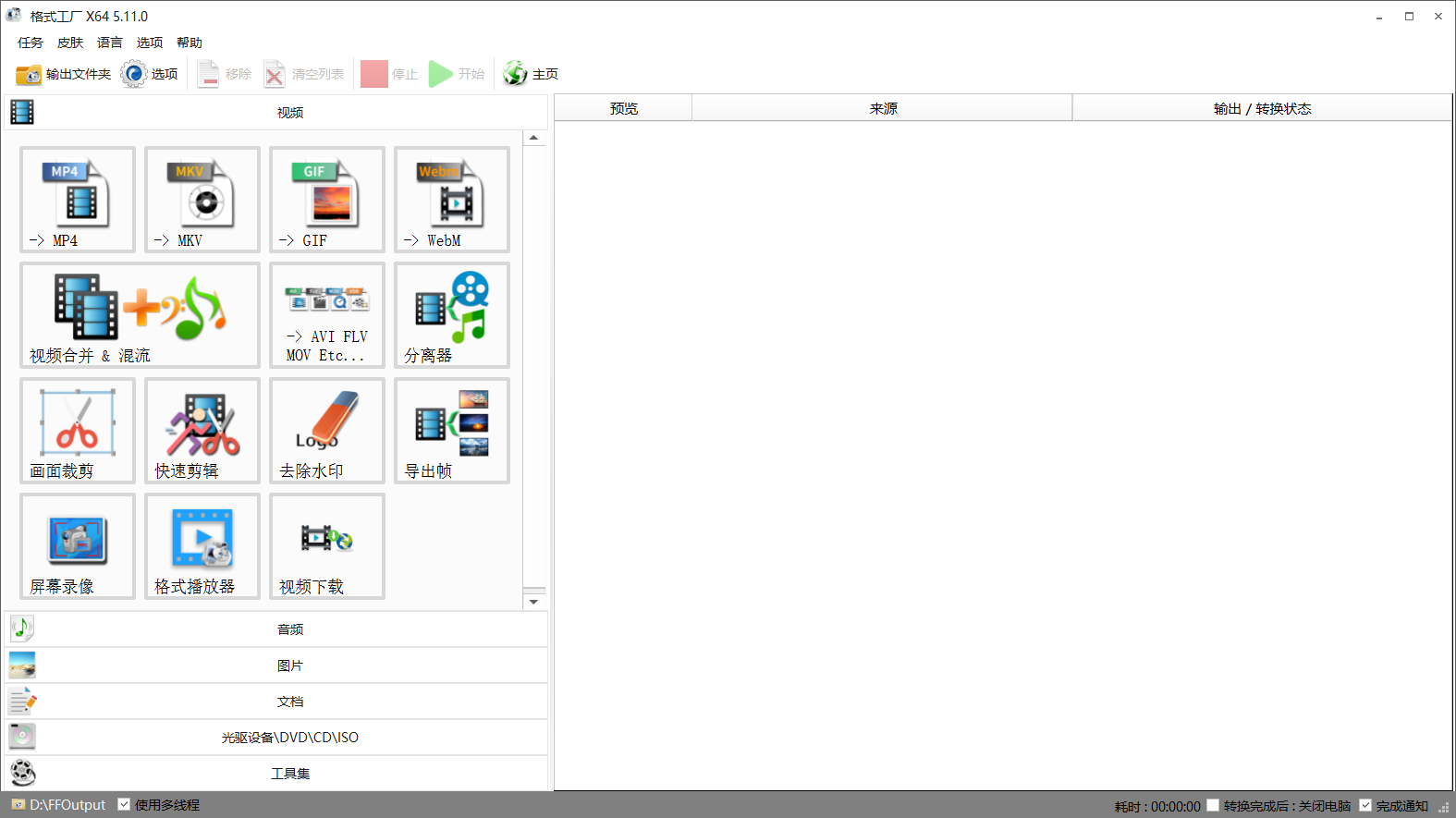The image size is (1456, 818).
Task: Click the 来源 column header
Action: coord(883,108)
